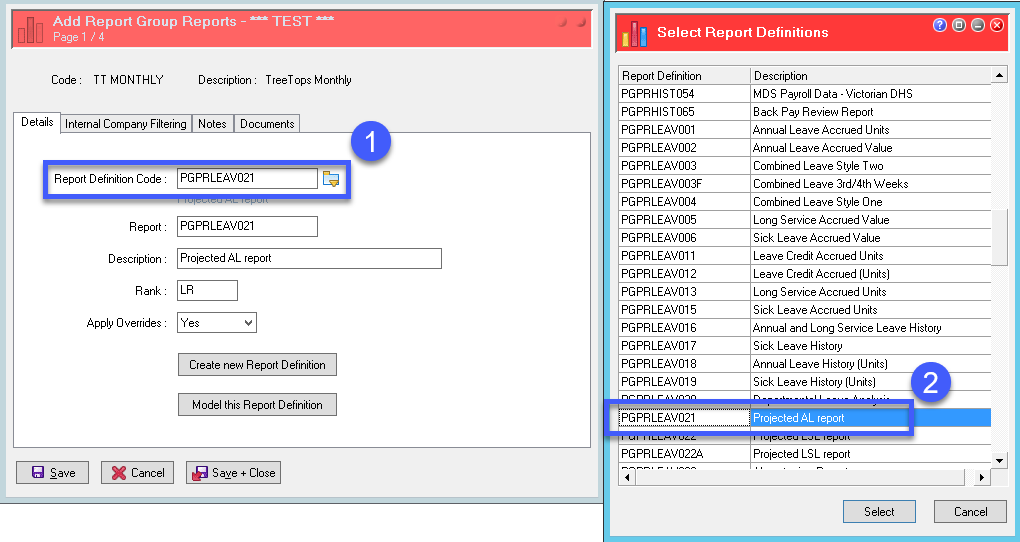
Task: Cancel the Add Report Group form
Action: click(x=137, y=473)
